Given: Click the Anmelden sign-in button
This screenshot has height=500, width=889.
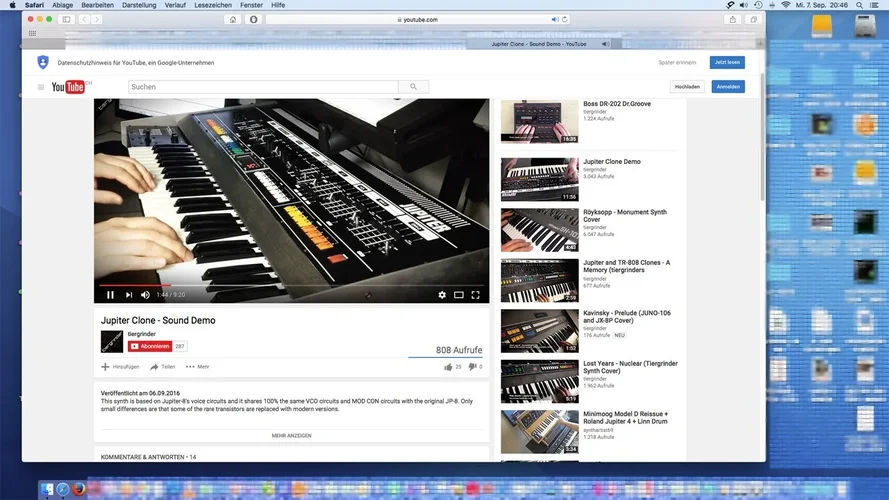Looking at the screenshot, I should point(728,87).
